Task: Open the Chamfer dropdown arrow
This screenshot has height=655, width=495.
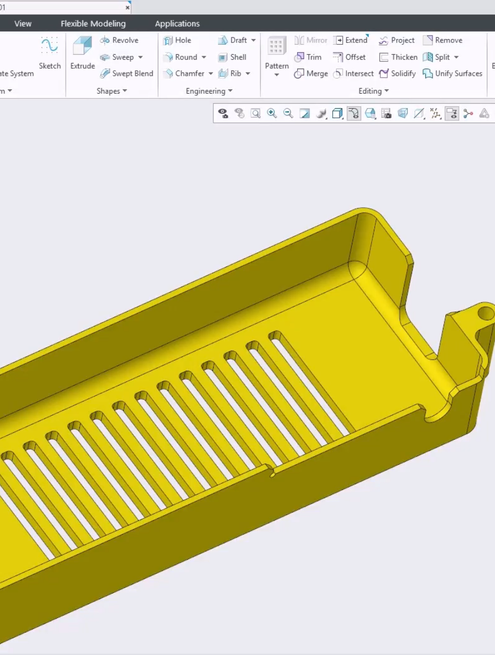Action: click(x=211, y=74)
